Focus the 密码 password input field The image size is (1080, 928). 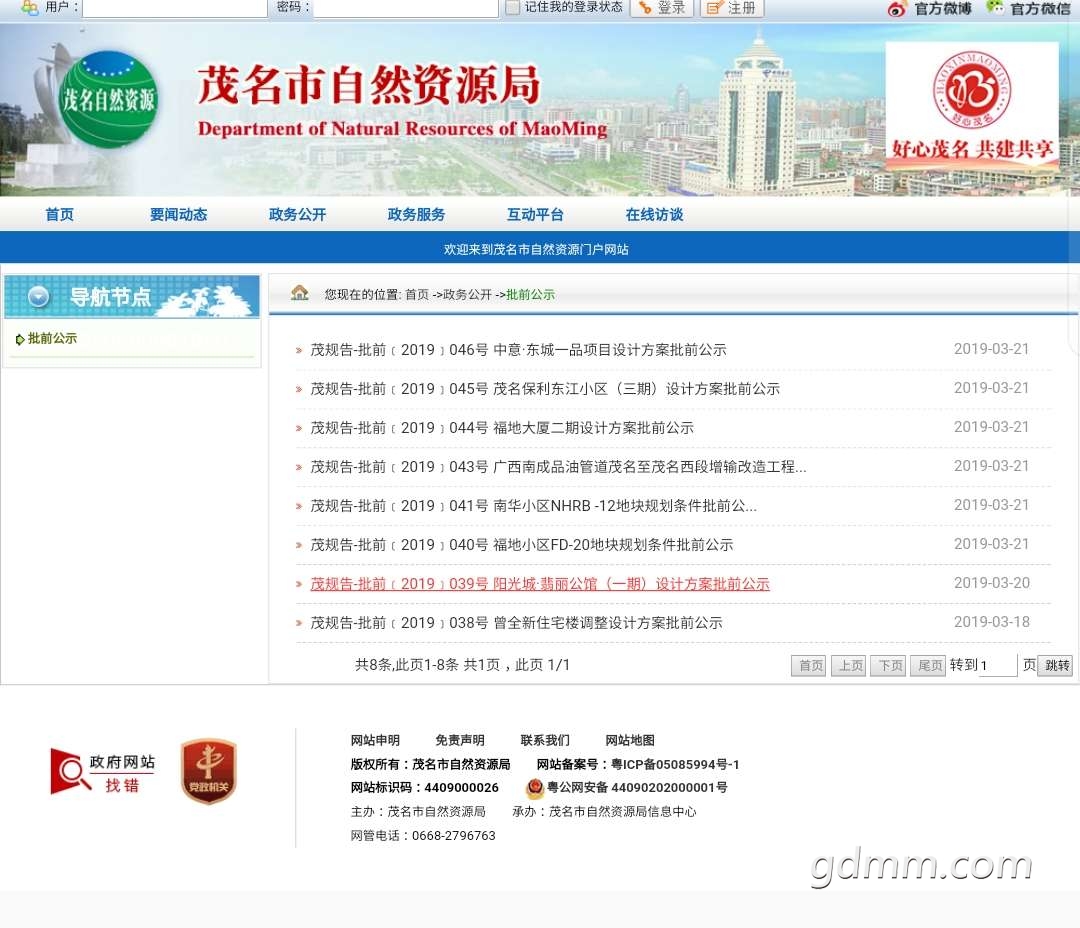tap(406, 8)
